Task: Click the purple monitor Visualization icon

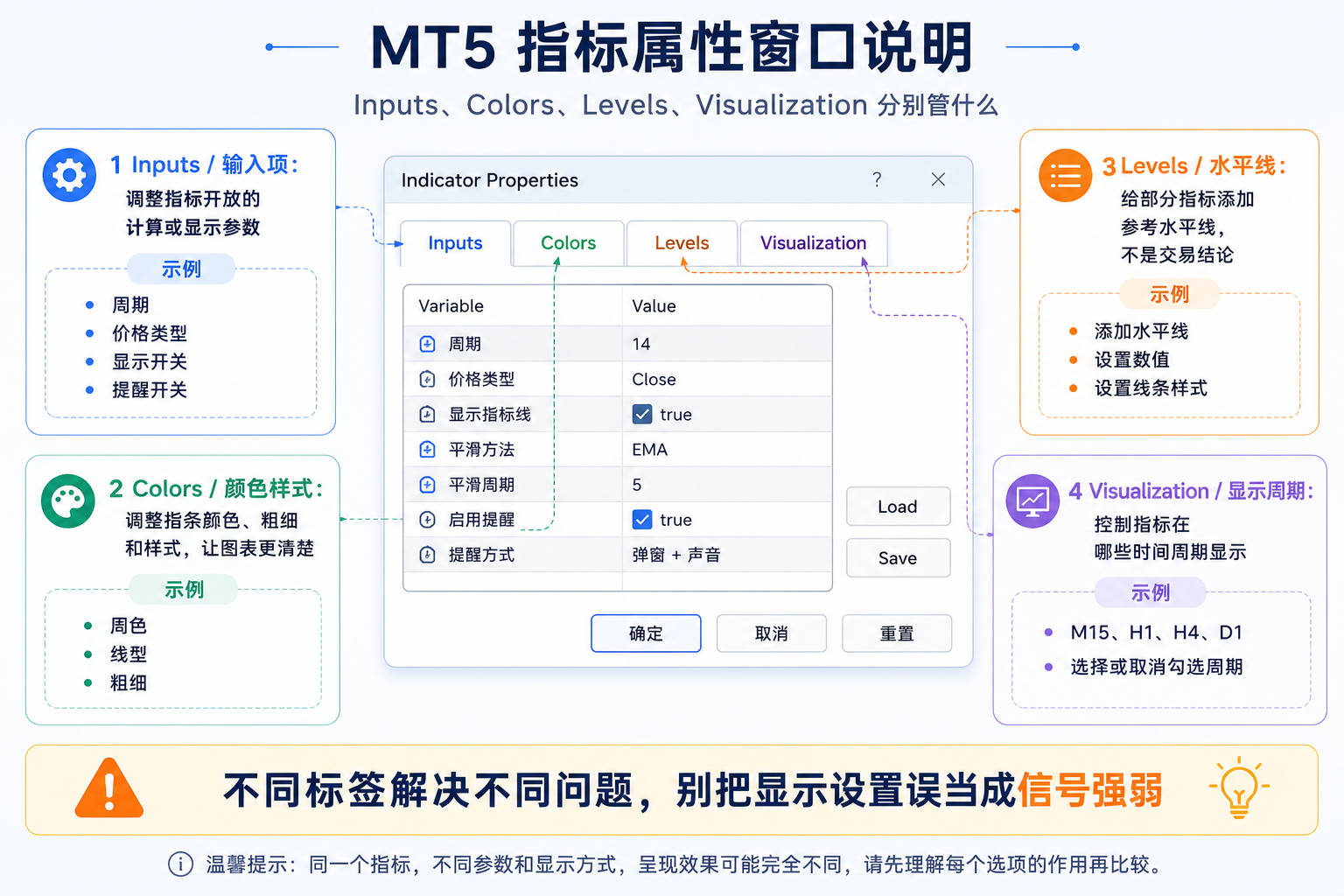Action: click(1032, 500)
